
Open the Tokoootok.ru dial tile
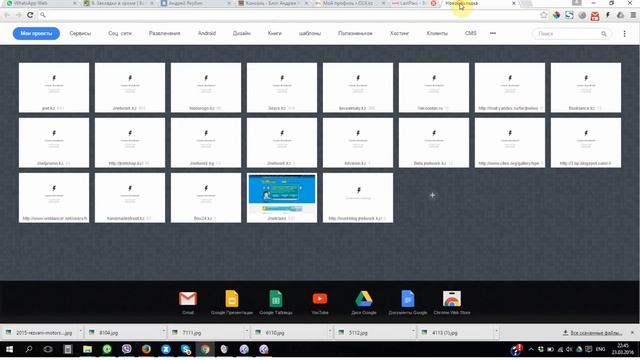tap(434, 87)
